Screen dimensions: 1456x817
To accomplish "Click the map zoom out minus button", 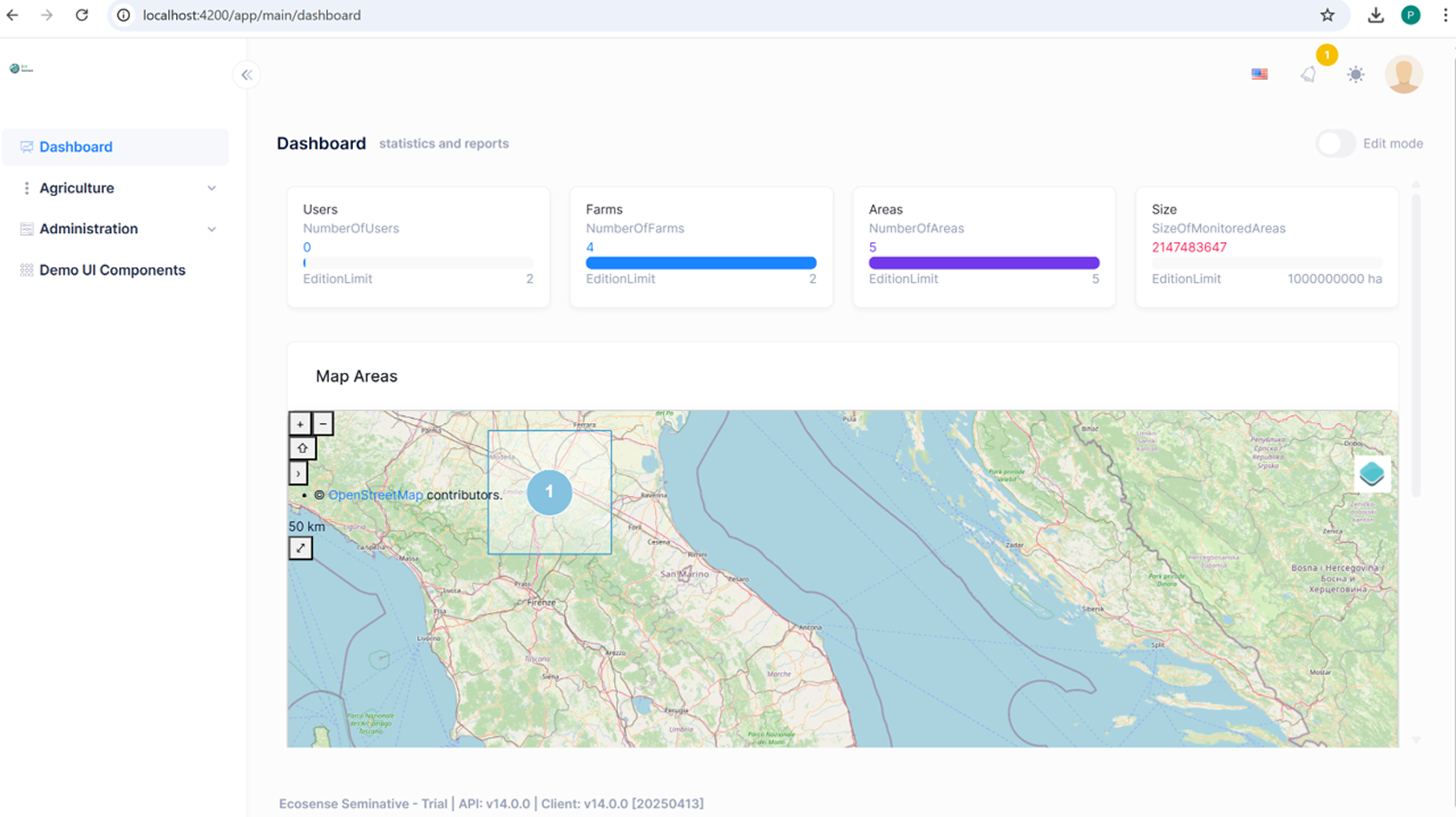I will [x=323, y=424].
